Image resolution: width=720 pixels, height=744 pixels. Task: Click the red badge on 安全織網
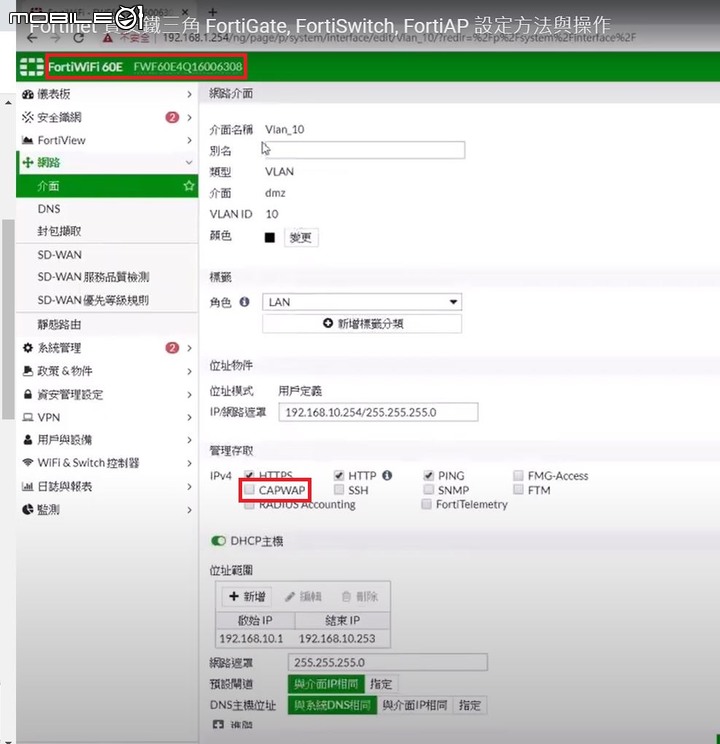point(172,117)
